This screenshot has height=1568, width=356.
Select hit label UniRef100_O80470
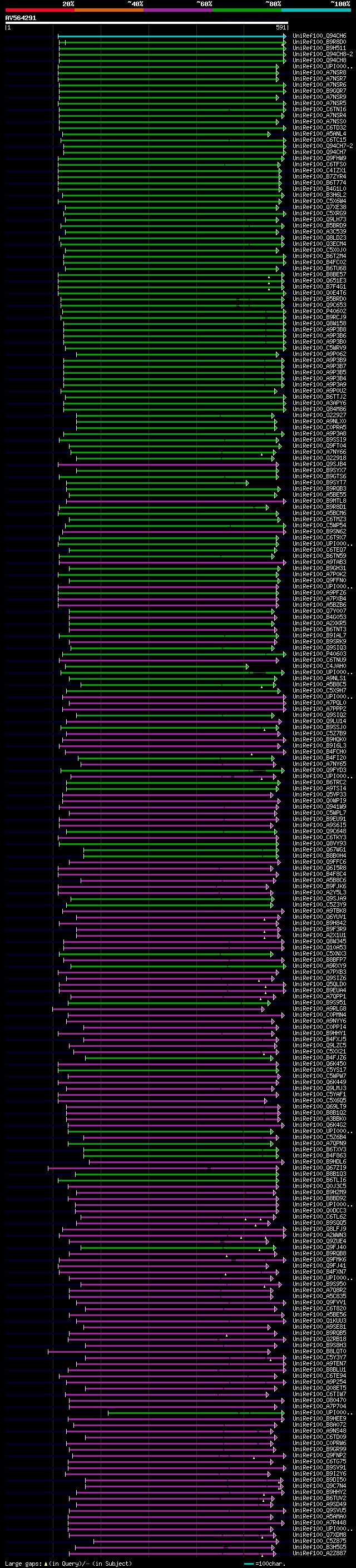[x=319, y=1400]
